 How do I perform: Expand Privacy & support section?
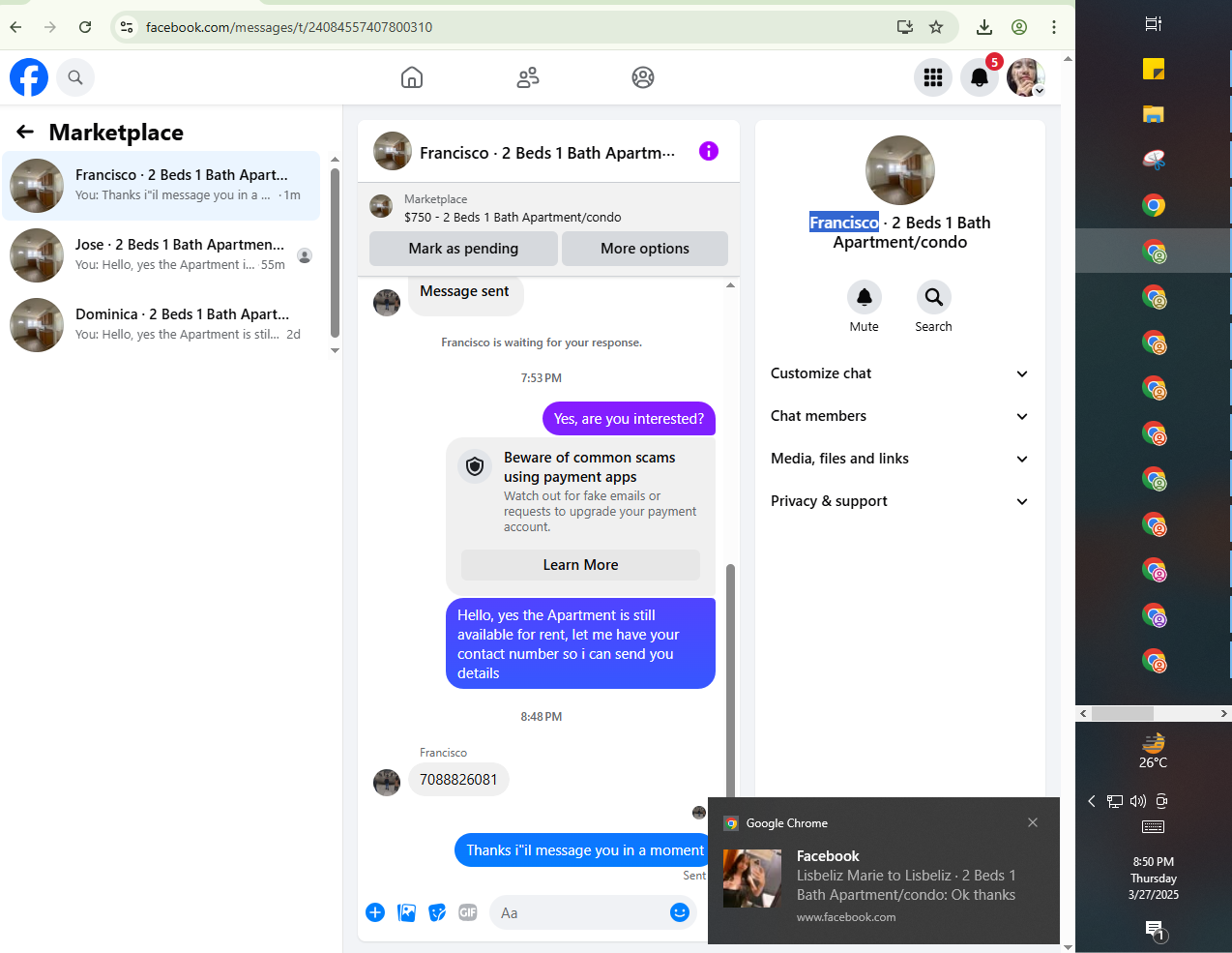point(899,501)
